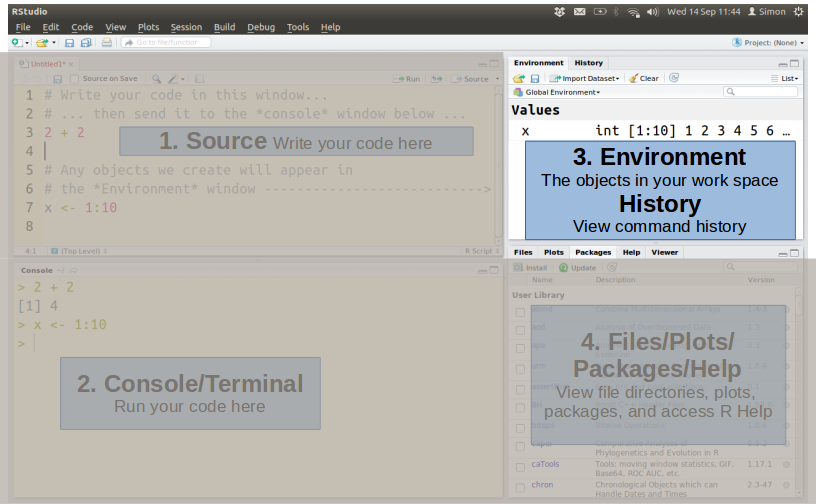Open the File menu
The width and height of the screenshot is (816, 504).
tap(23, 27)
